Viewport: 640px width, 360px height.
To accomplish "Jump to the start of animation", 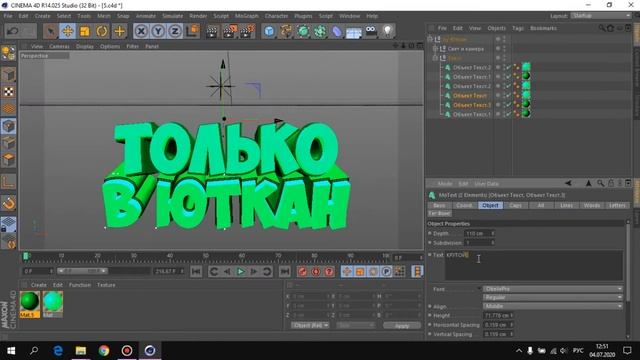I will click(x=196, y=271).
